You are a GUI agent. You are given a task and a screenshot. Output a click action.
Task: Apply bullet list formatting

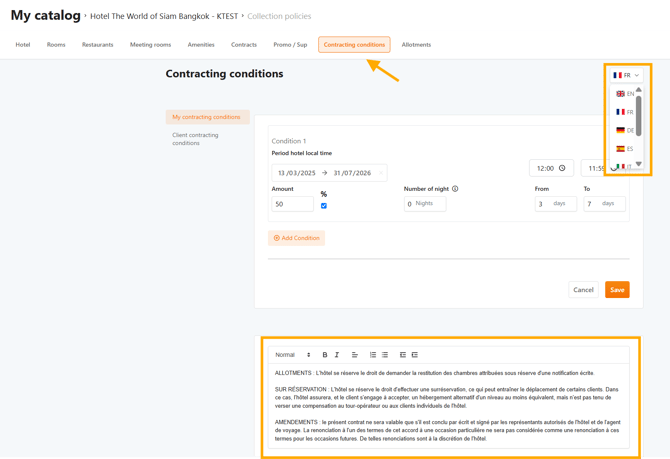385,355
